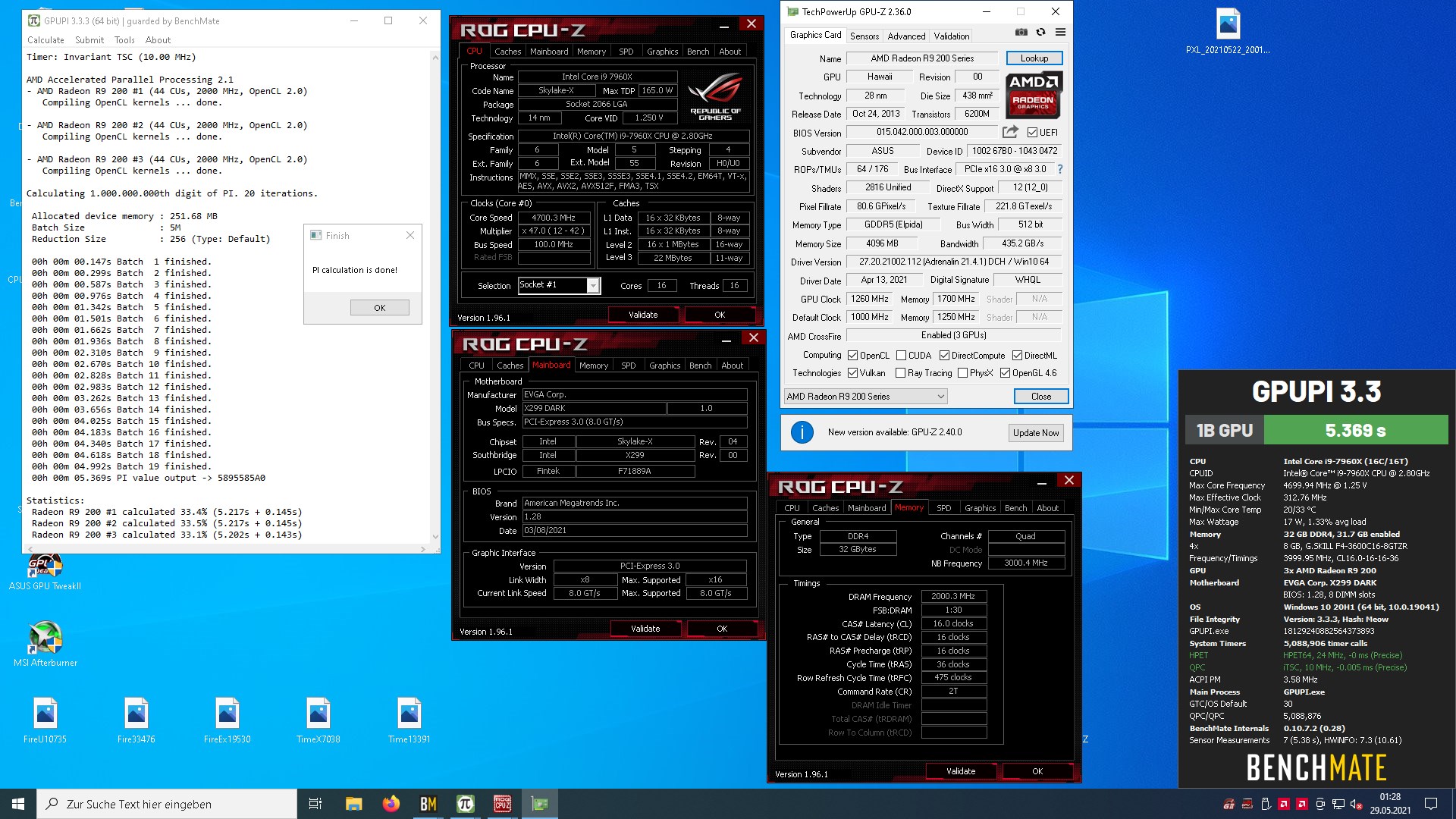Switch to GPU-Z Sensors tab
Viewport: 1456px width, 819px height.
pos(864,36)
